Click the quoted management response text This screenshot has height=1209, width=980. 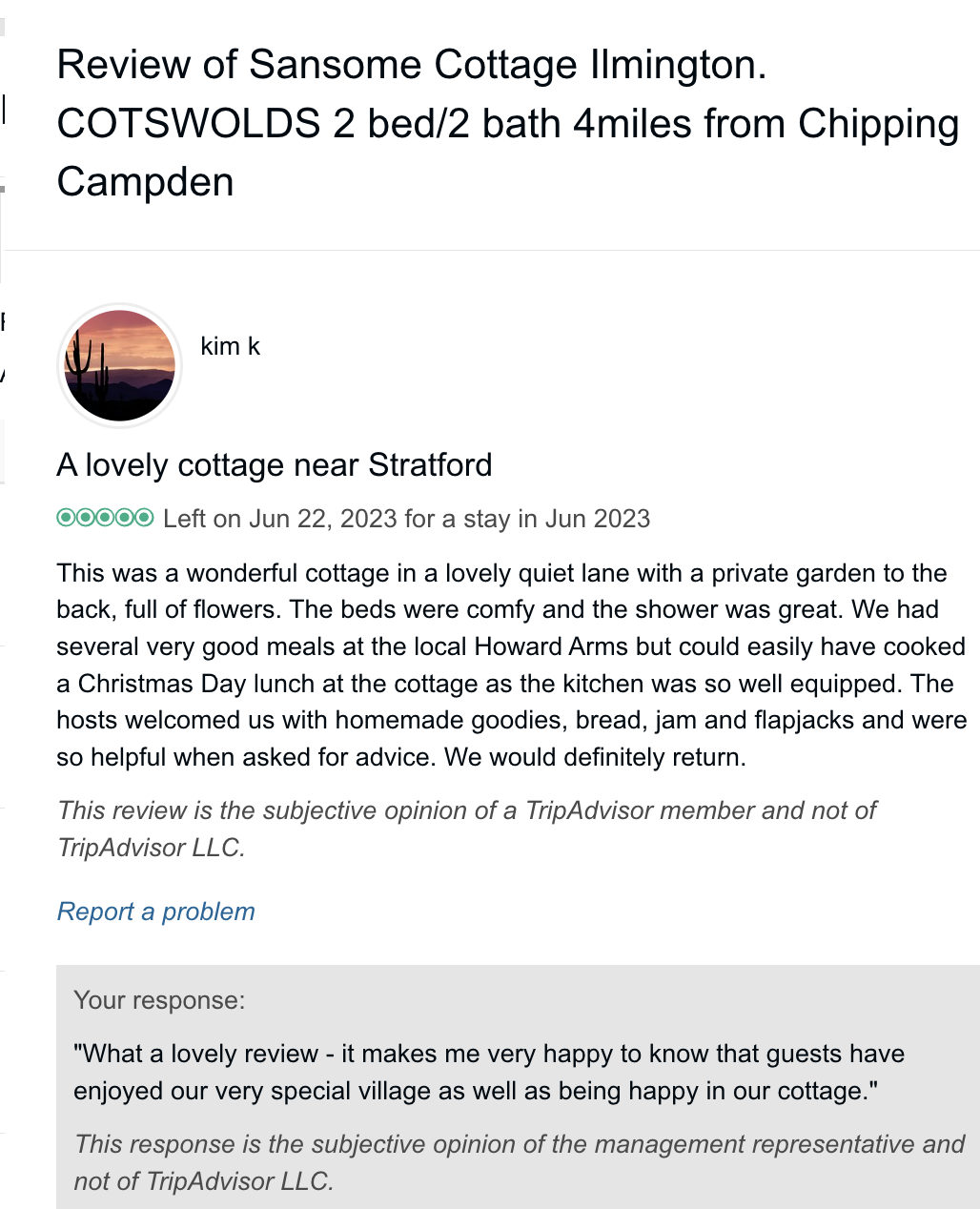(x=488, y=1072)
